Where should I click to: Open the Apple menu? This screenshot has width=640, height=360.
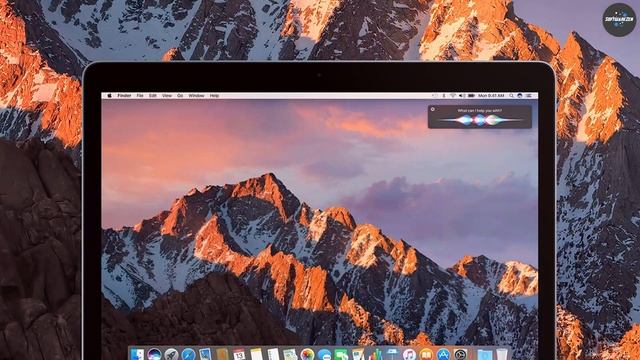(x=109, y=96)
